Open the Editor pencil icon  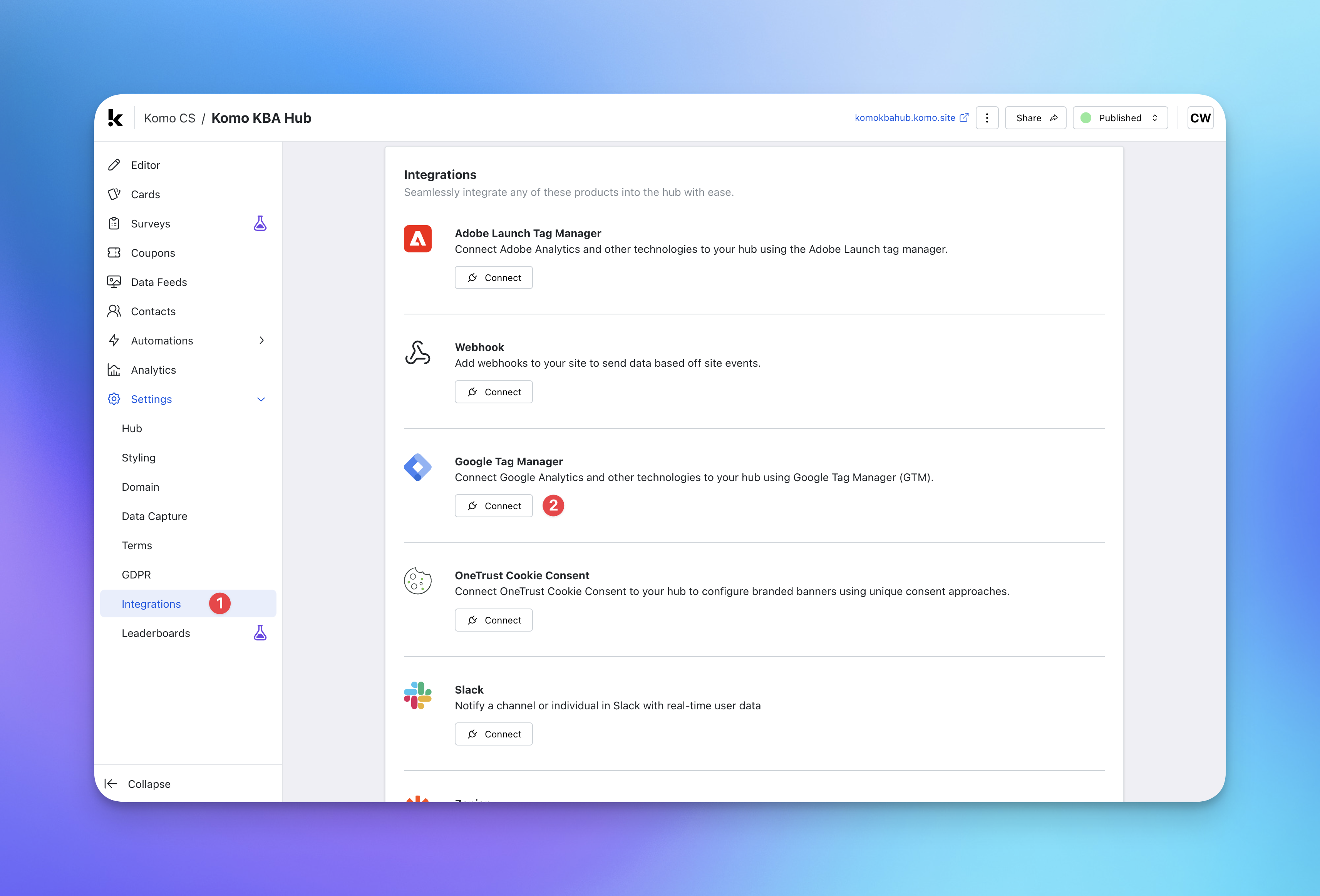coord(114,165)
